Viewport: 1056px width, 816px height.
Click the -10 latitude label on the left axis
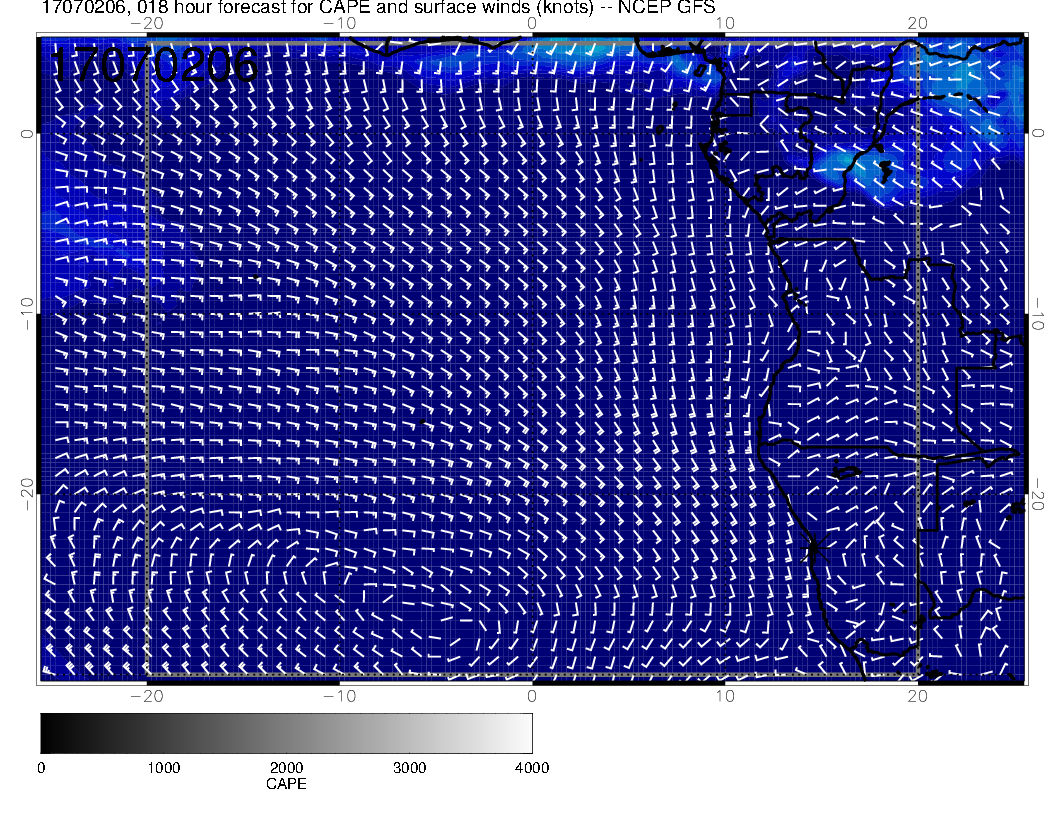click(x=27, y=315)
